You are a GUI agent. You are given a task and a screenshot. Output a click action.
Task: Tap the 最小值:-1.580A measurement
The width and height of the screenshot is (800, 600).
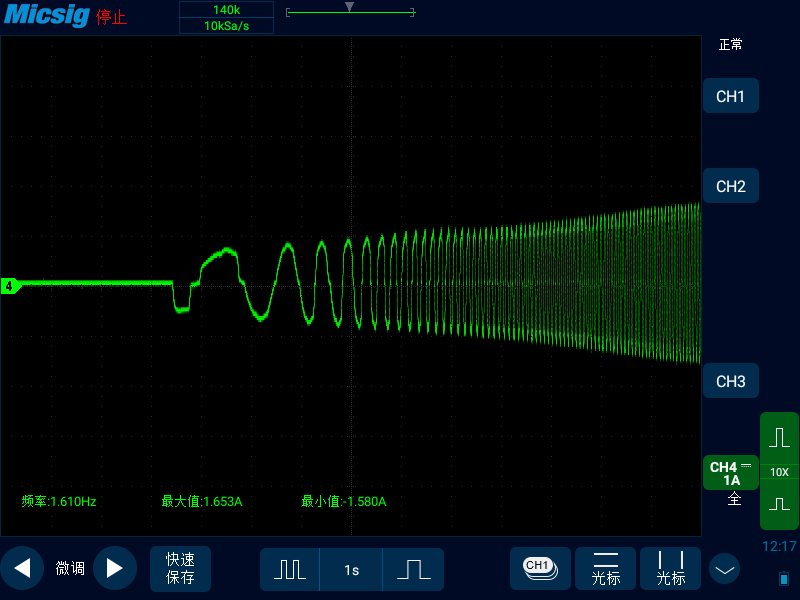(344, 502)
